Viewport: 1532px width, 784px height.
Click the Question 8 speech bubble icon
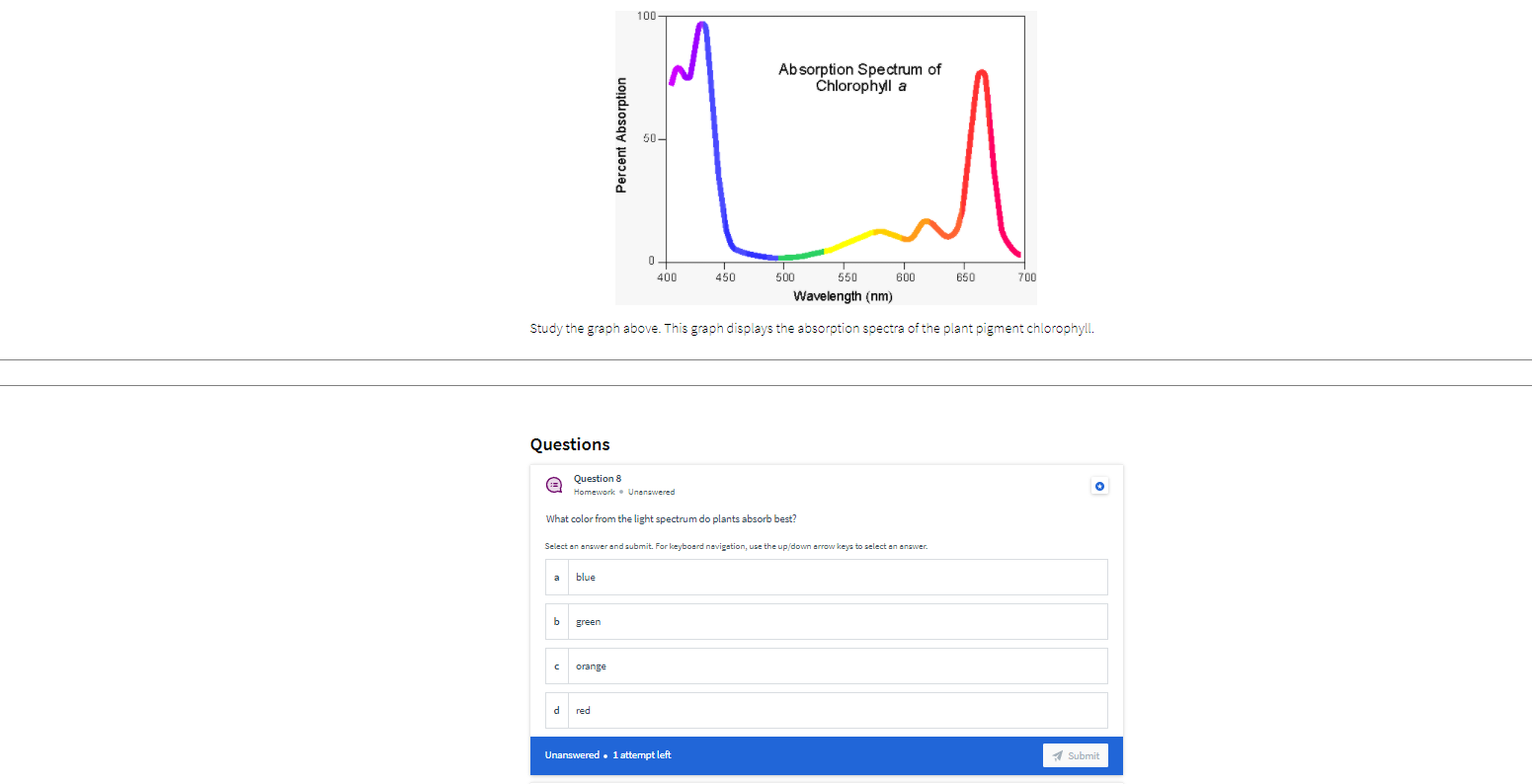click(x=554, y=485)
